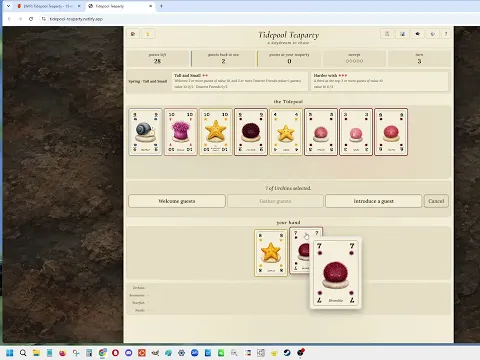Click the guests left counter showing 28
This screenshot has height=360, width=480.
tap(157, 58)
